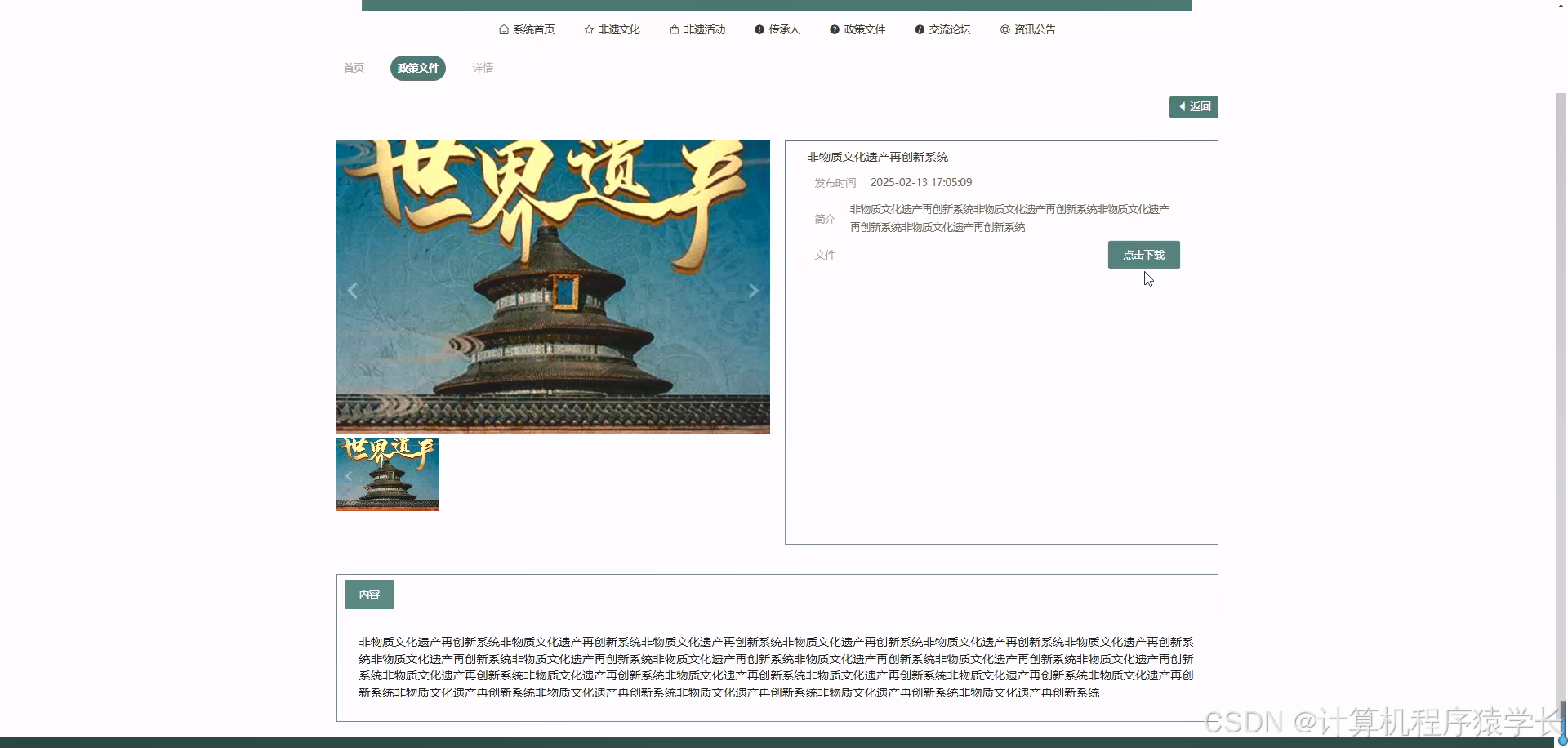
Task: Click the back arrow inside 返回 button
Action: [1183, 106]
